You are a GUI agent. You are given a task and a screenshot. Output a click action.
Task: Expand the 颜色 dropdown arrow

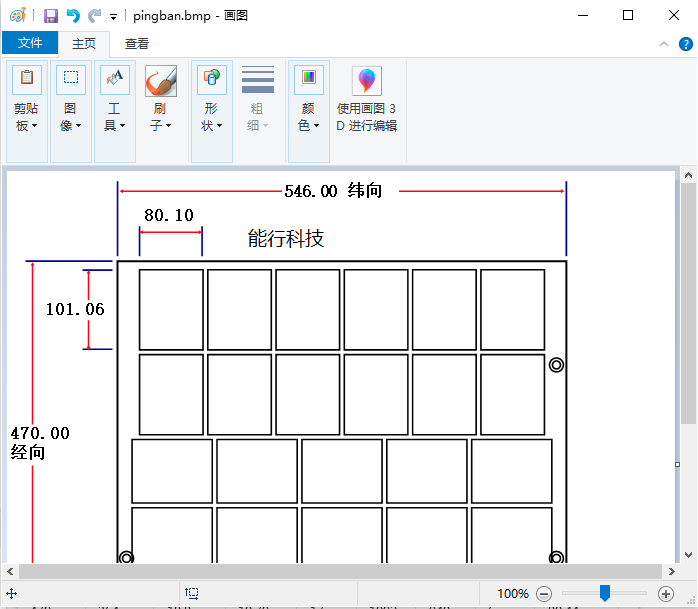coord(317,126)
